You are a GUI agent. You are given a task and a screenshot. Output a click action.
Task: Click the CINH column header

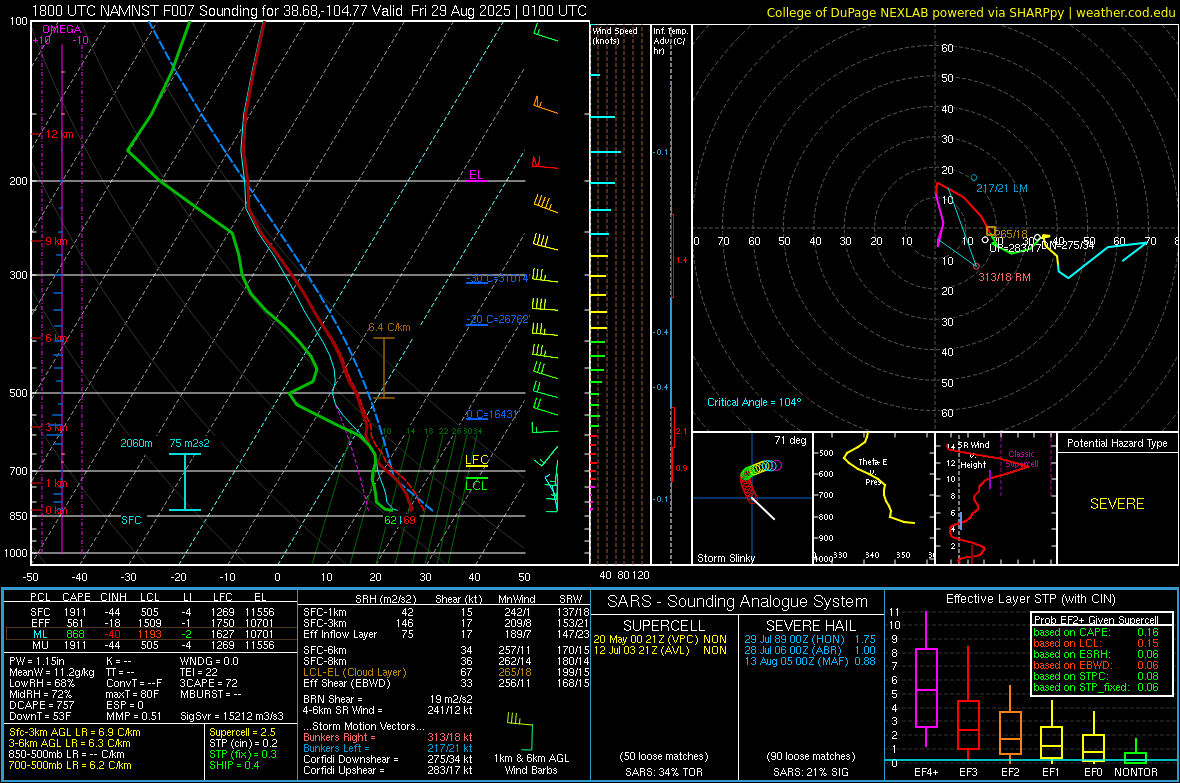tap(114, 597)
